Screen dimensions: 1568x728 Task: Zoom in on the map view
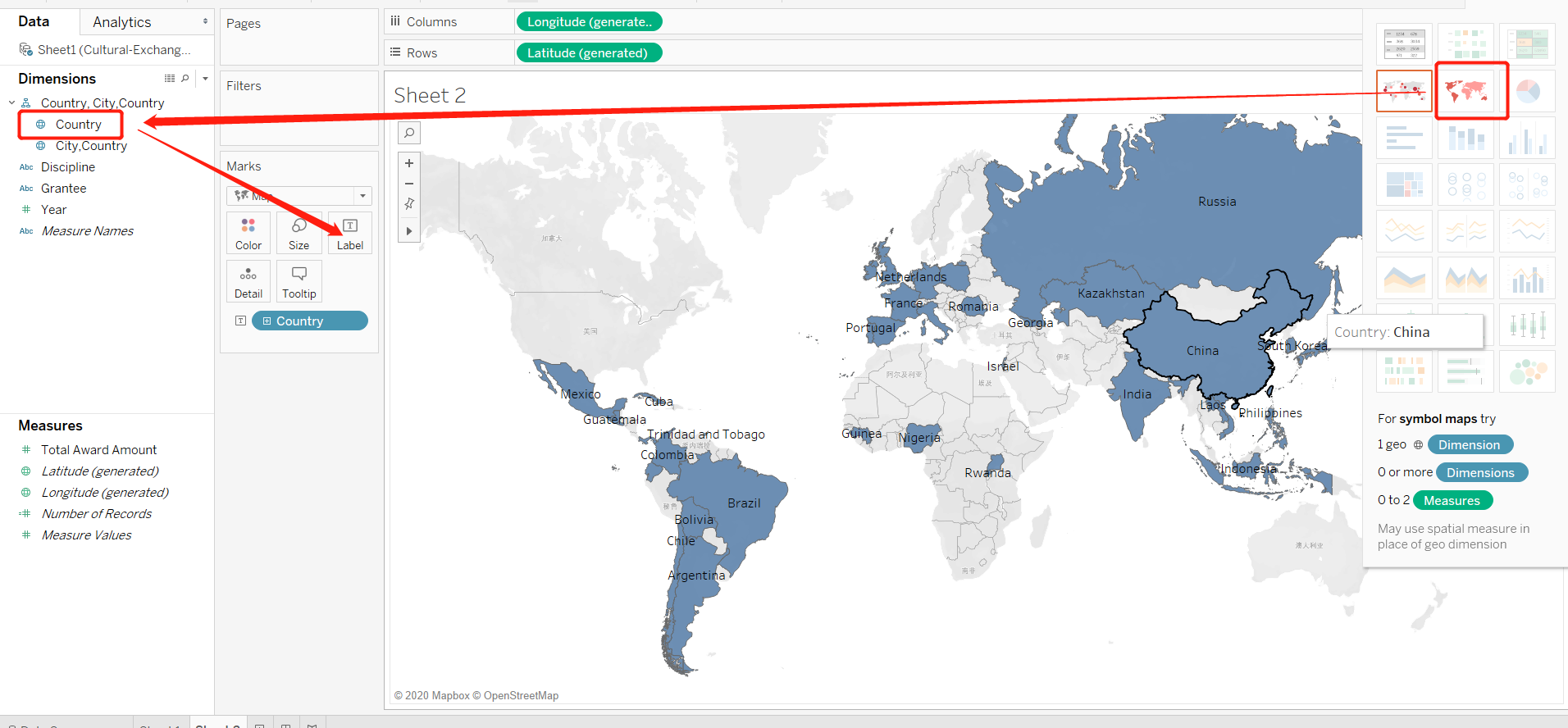tap(409, 163)
